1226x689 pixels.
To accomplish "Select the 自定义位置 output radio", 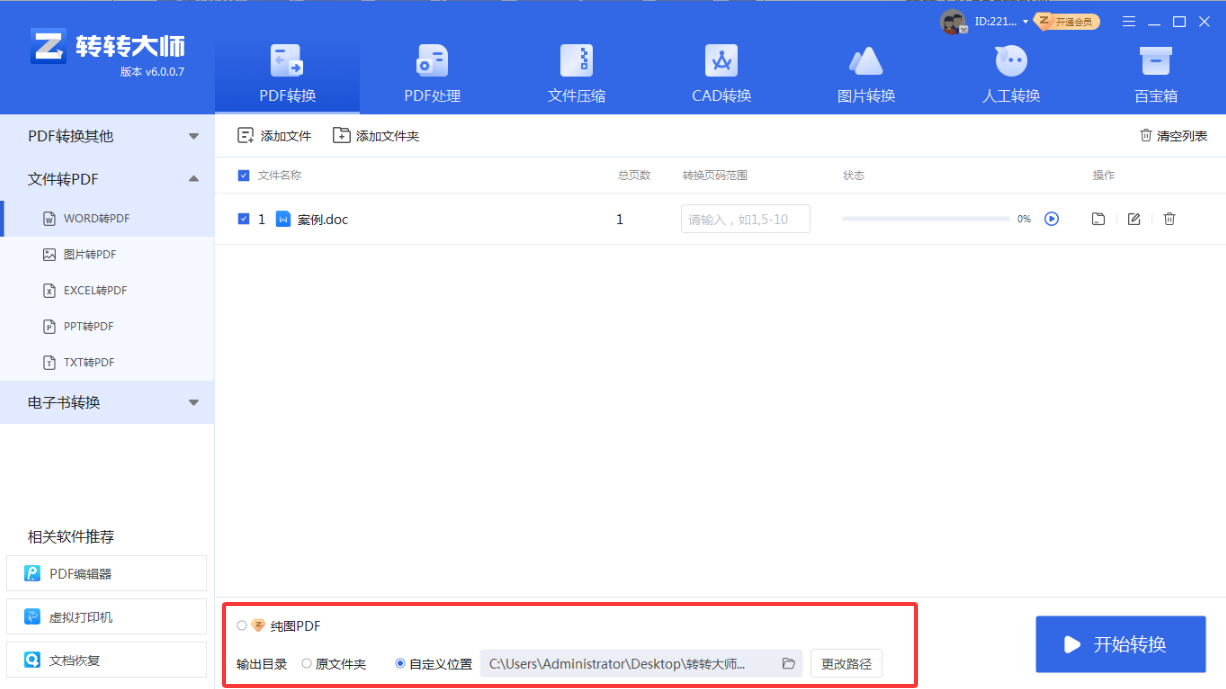I will click(400, 663).
